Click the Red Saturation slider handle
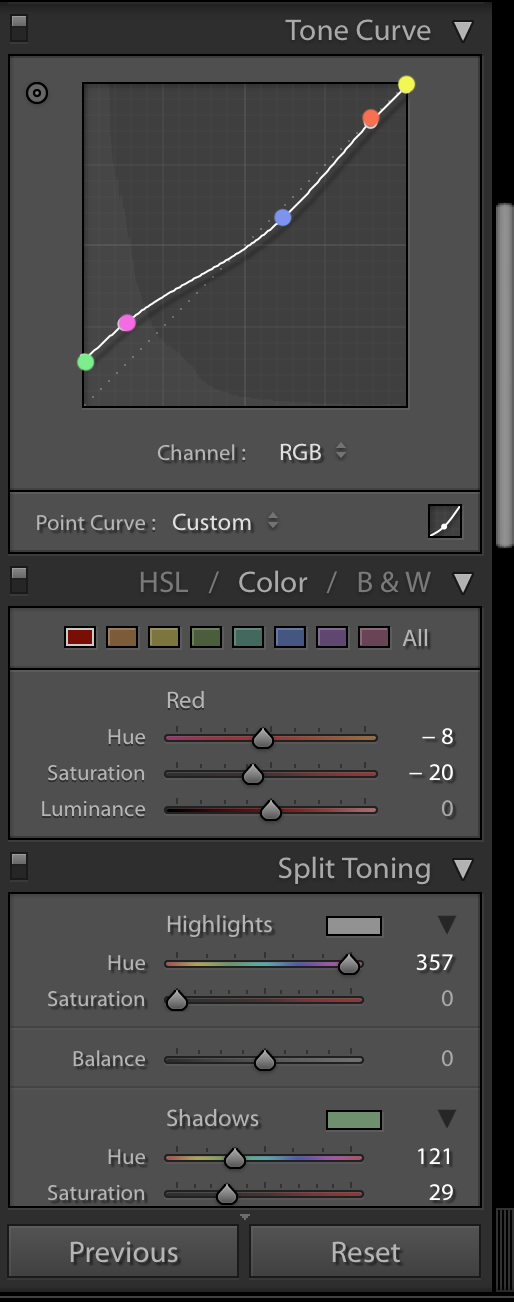The height and width of the screenshot is (1302, 514). [x=253, y=774]
